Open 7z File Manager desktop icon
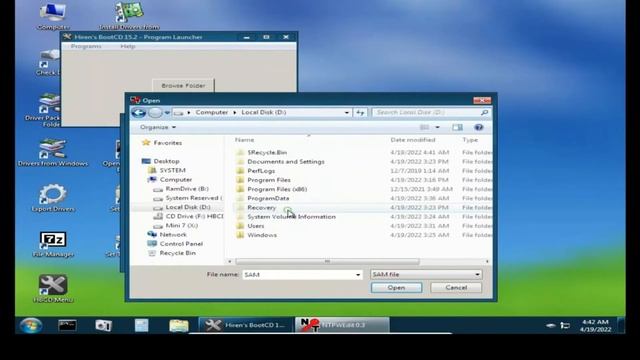Image resolution: width=640 pixels, height=360 pixels. pos(53,244)
